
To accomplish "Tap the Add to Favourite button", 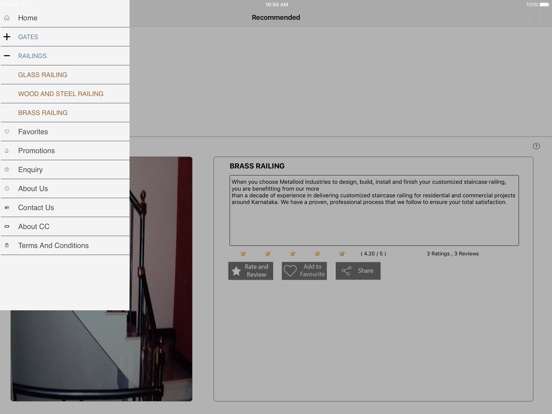I will point(304,271).
